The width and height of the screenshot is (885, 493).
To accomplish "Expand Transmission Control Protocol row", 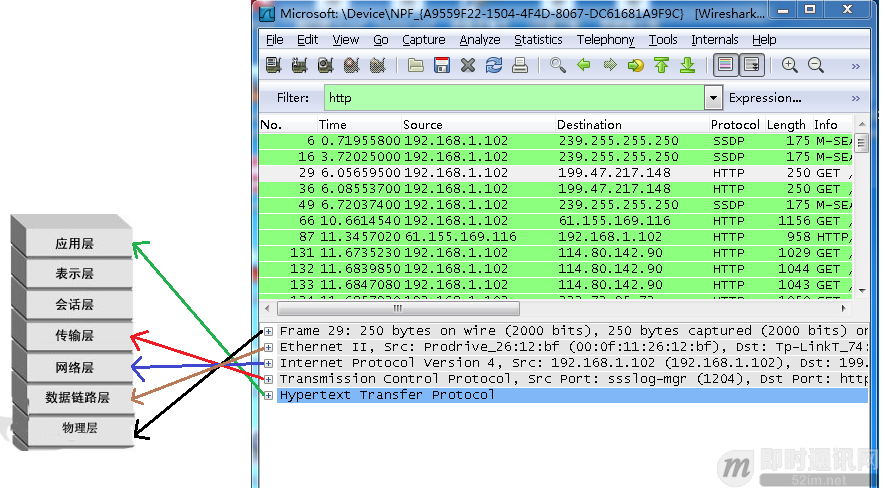I will tap(269, 379).
